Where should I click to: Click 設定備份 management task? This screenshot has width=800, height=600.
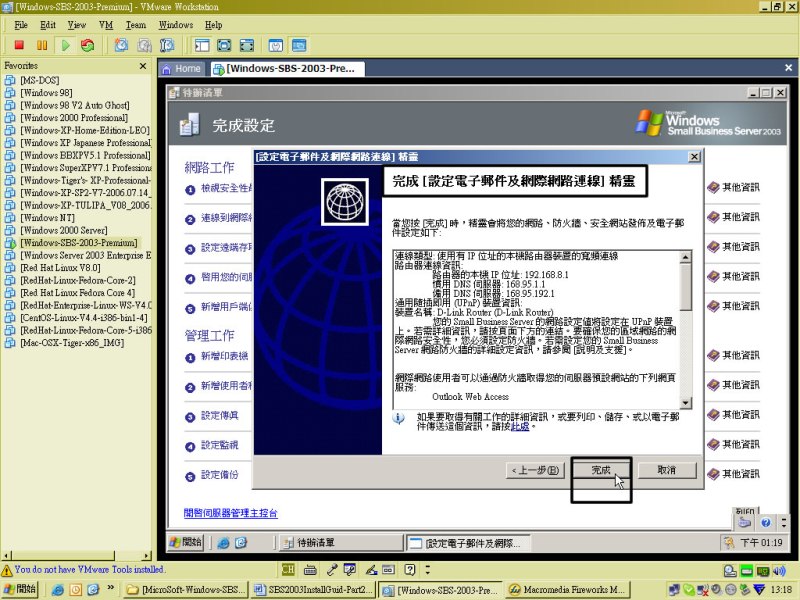[x=219, y=475]
